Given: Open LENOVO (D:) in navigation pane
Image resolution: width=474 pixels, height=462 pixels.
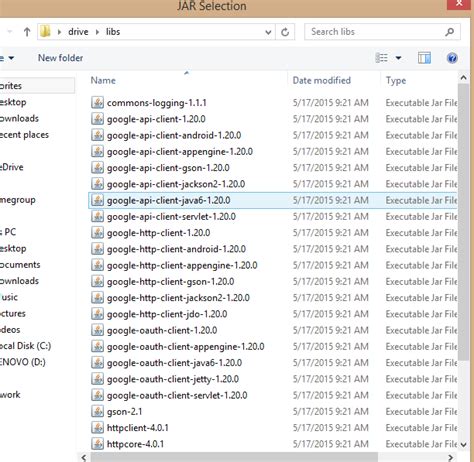Looking at the screenshot, I should pos(23,362).
